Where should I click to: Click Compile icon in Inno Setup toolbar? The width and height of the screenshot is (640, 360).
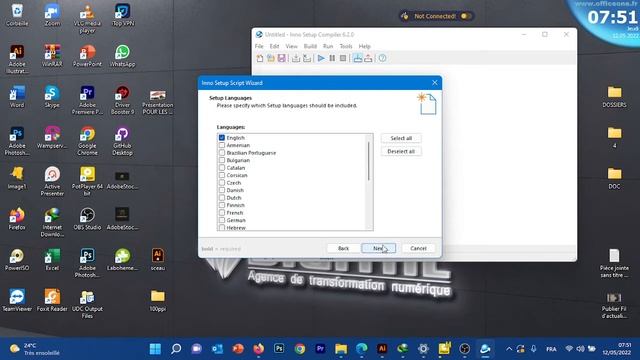point(296,58)
